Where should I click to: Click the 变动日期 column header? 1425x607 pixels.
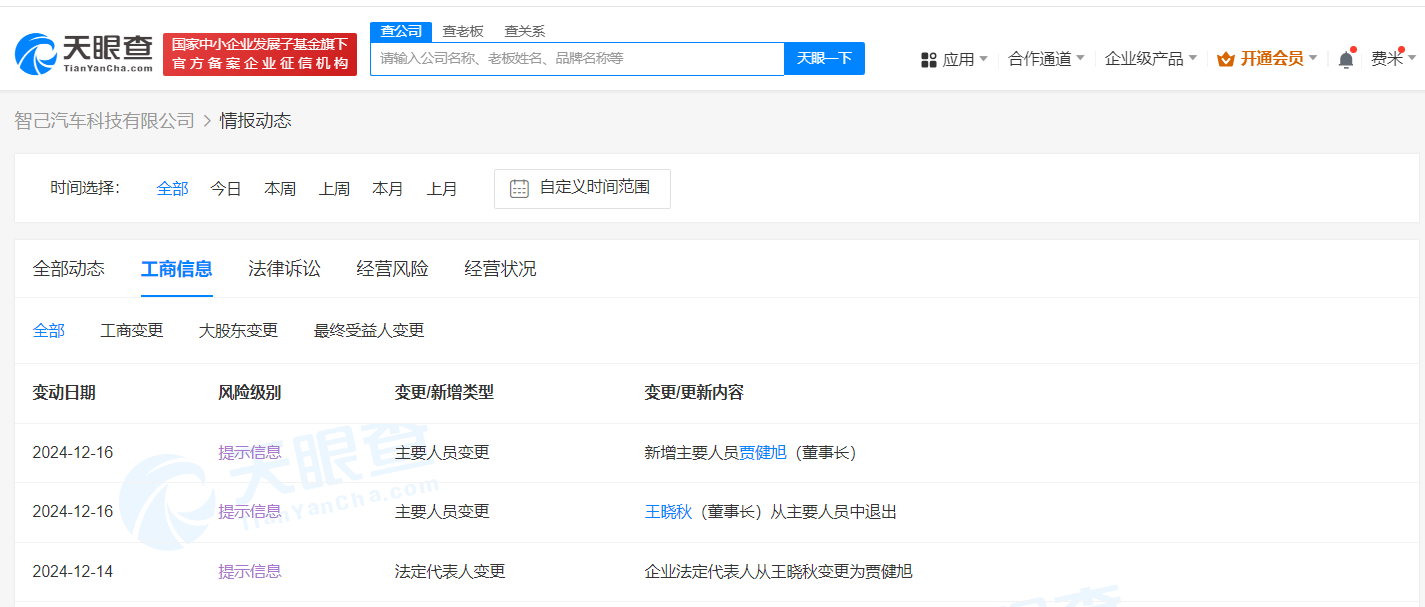click(64, 392)
